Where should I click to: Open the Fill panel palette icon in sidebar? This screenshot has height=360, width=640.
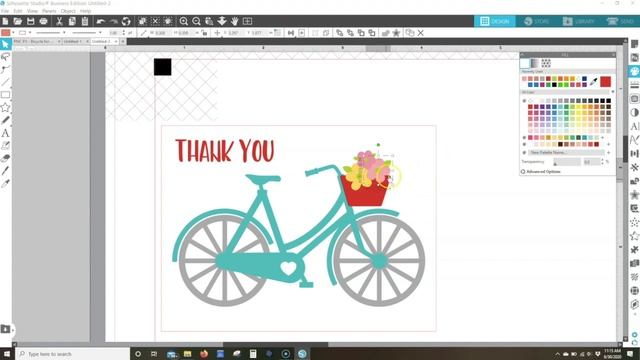click(x=634, y=71)
